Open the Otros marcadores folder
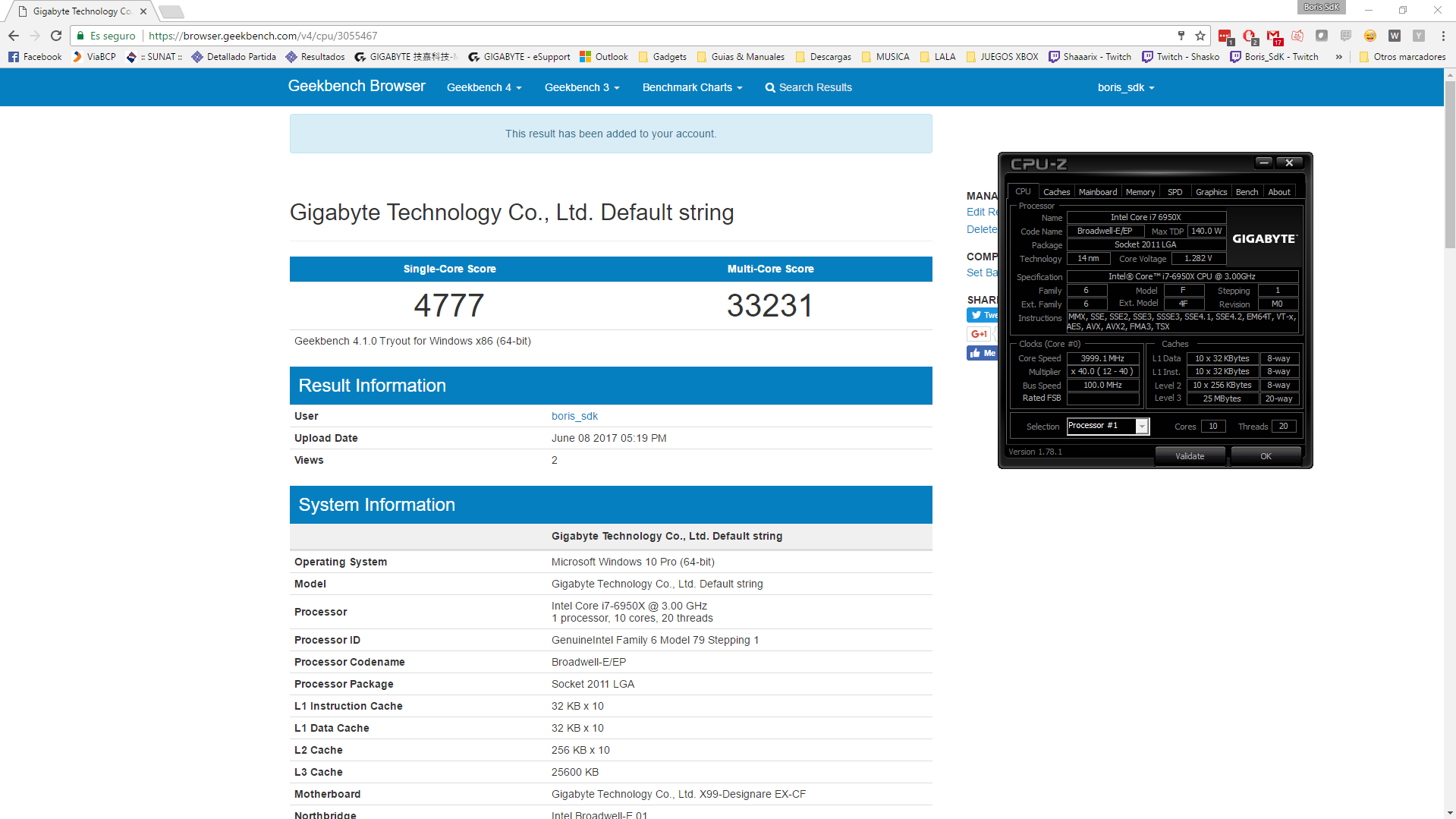The height and width of the screenshot is (819, 1456). (x=1402, y=57)
